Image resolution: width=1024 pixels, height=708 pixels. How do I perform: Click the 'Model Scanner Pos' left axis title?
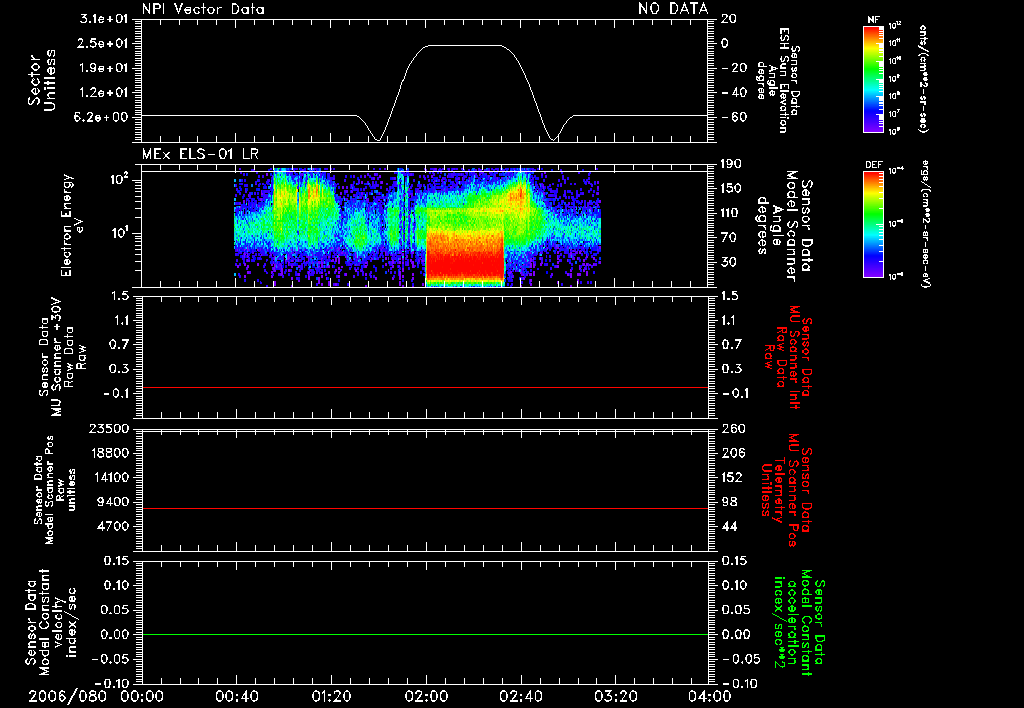point(55,490)
